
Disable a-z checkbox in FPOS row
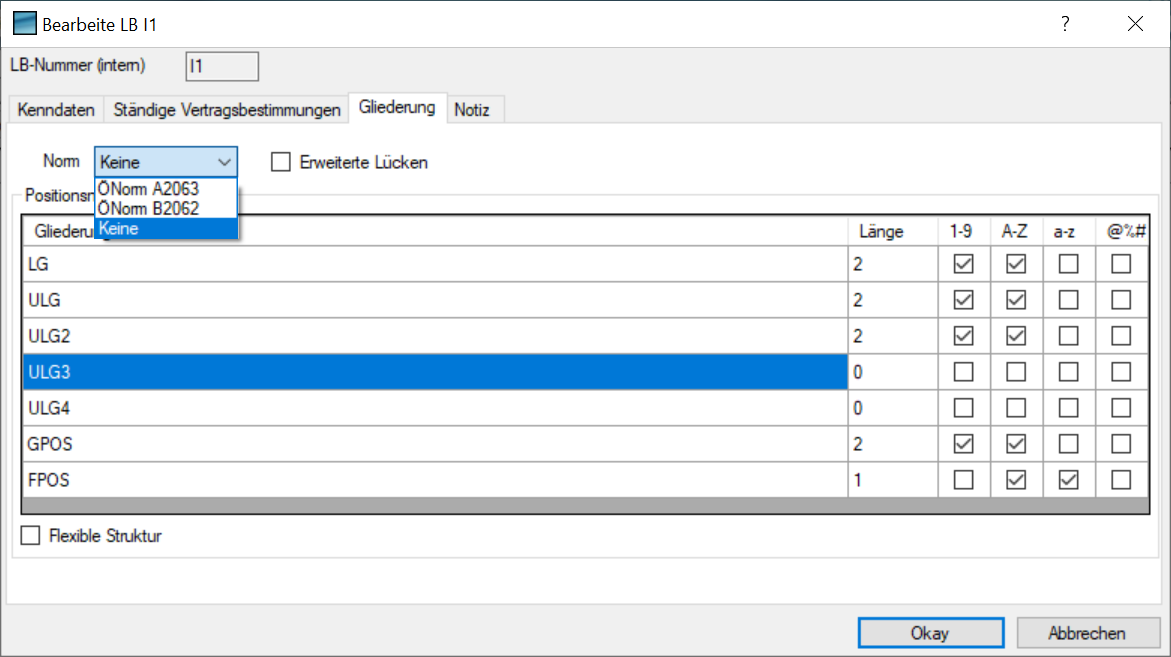1068,480
